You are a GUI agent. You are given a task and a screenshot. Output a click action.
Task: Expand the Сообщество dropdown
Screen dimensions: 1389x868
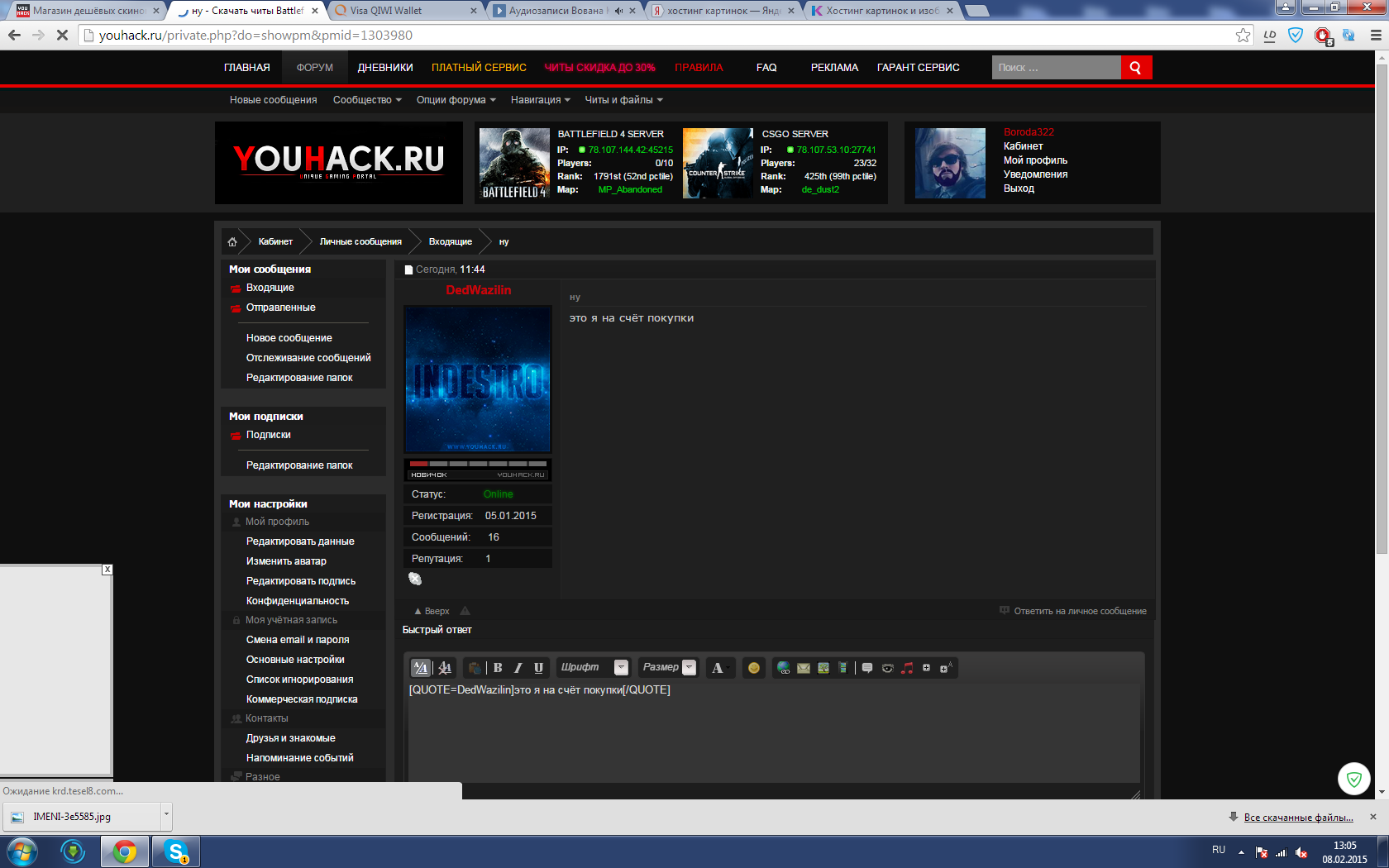pyautogui.click(x=367, y=100)
